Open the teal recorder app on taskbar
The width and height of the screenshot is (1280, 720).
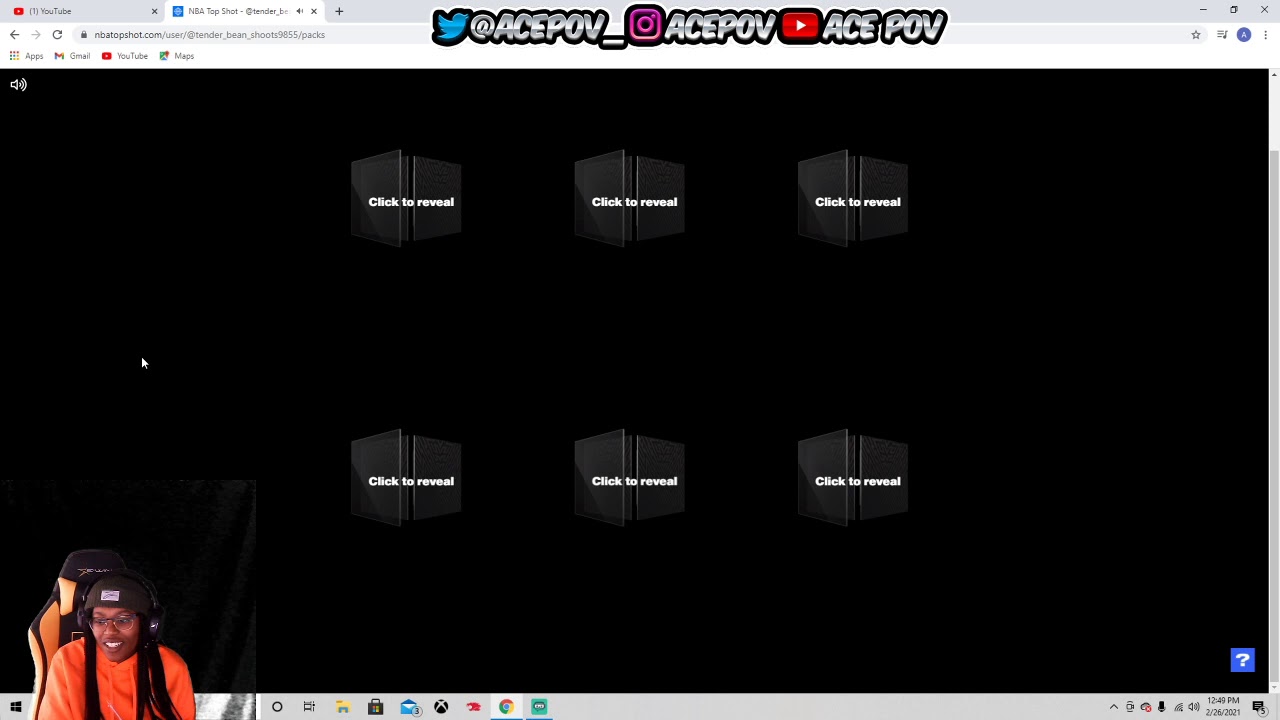[539, 707]
